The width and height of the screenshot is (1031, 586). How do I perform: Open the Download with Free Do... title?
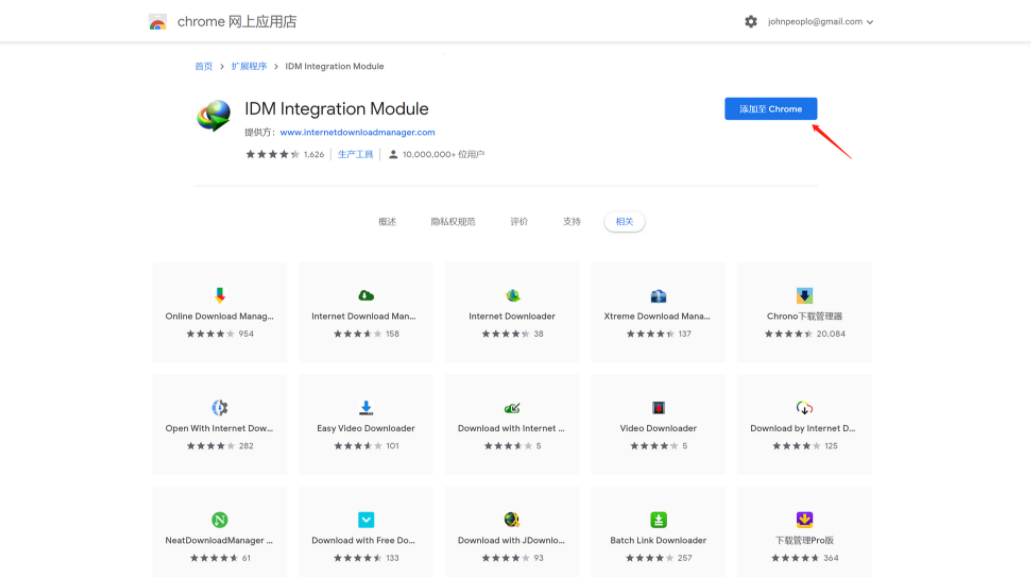(x=364, y=541)
